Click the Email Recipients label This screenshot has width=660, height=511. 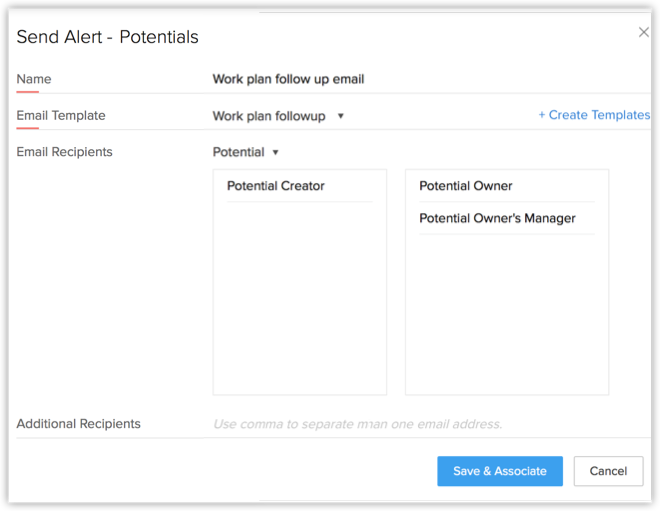64,152
